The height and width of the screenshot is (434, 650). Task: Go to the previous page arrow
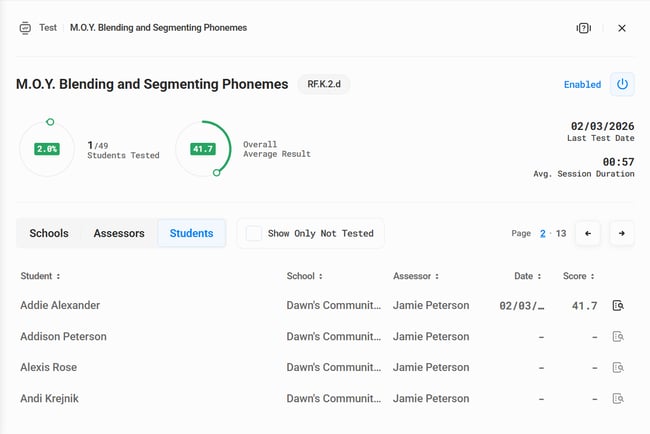click(x=588, y=233)
